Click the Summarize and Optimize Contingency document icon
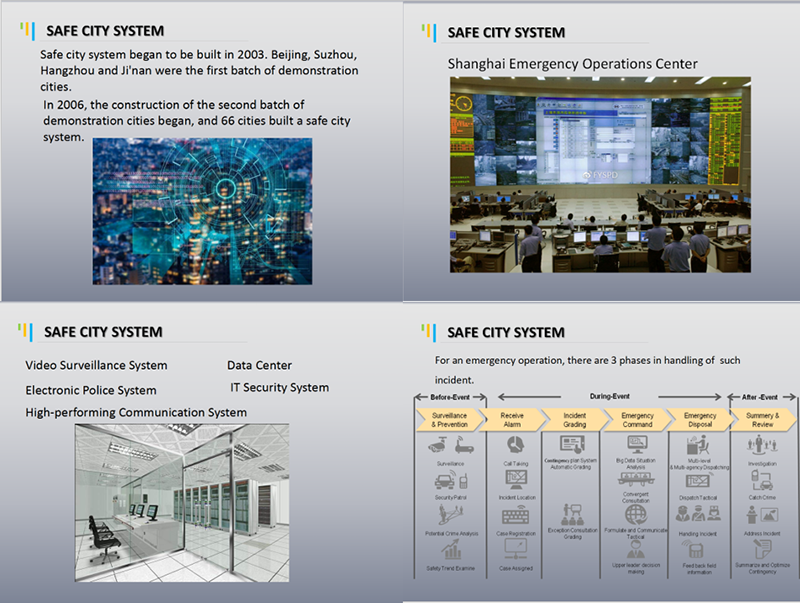This screenshot has width=800, height=603. pyautogui.click(x=762, y=550)
